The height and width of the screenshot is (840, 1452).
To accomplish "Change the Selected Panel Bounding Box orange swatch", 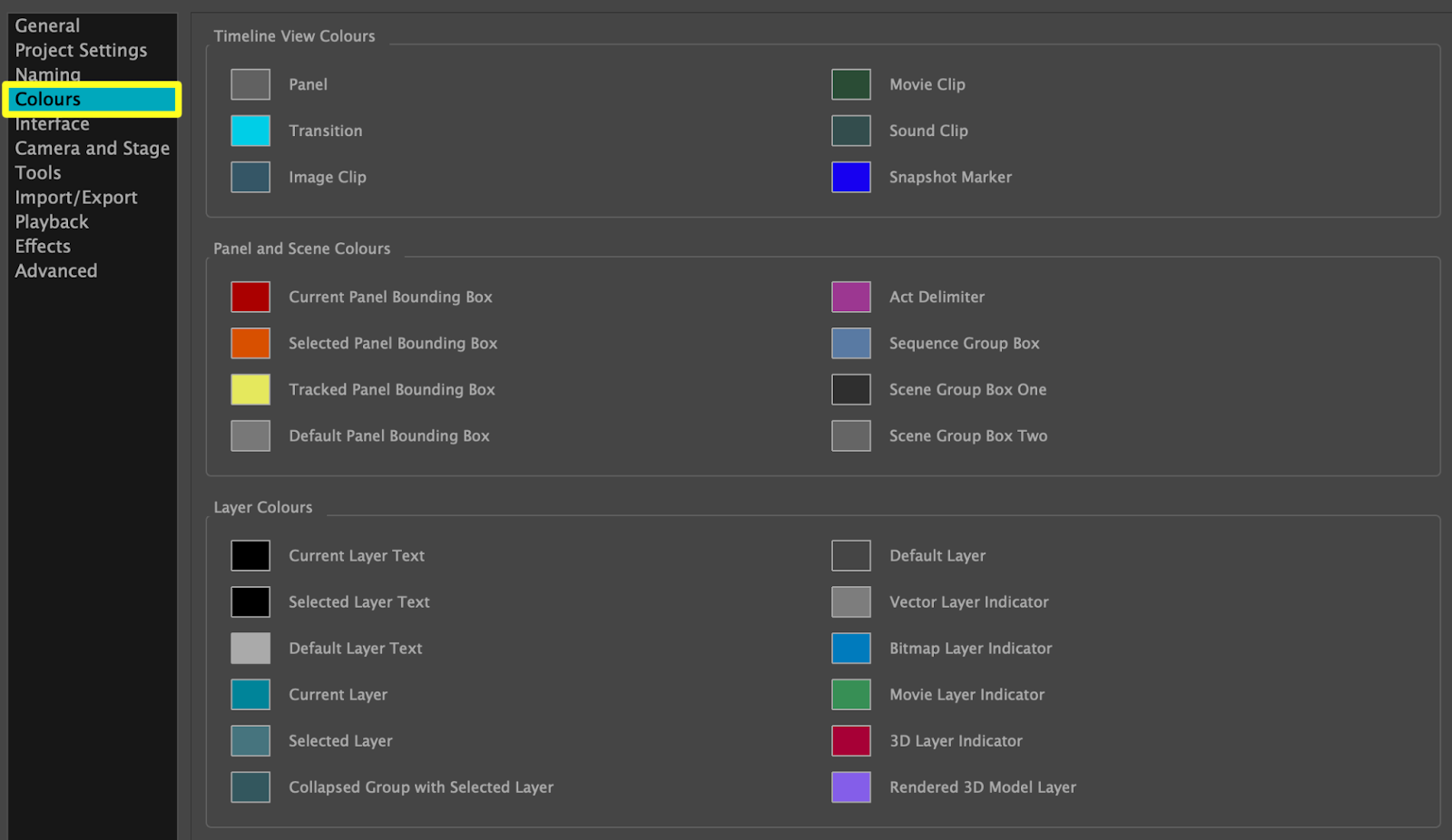I will coord(250,343).
